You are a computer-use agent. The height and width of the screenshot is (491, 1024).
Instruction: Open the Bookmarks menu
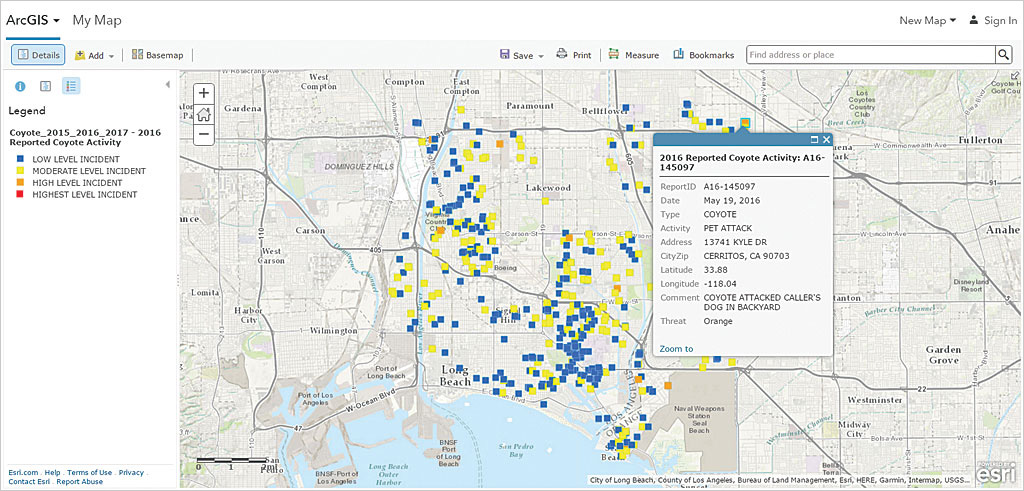703,55
